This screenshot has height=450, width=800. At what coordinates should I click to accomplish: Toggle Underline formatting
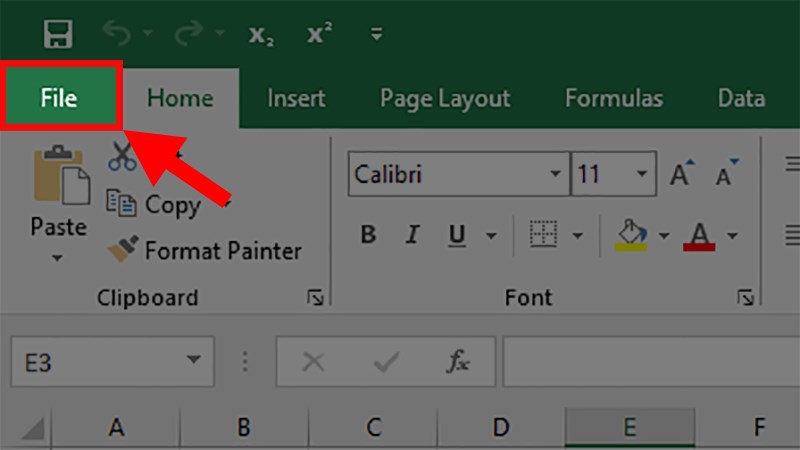[457, 236]
